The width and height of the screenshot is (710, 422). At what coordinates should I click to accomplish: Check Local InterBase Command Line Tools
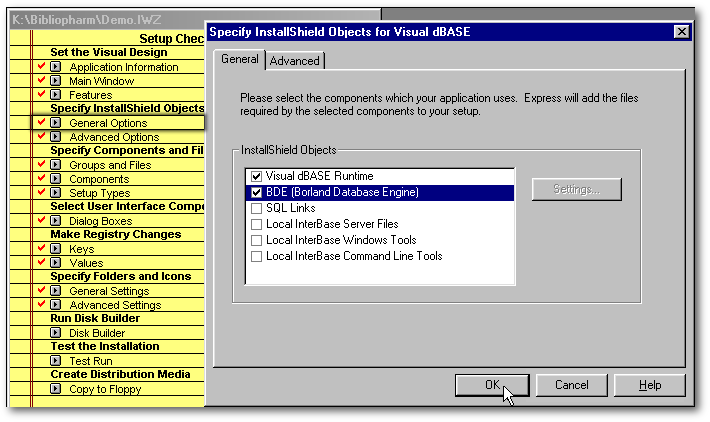tap(256, 256)
